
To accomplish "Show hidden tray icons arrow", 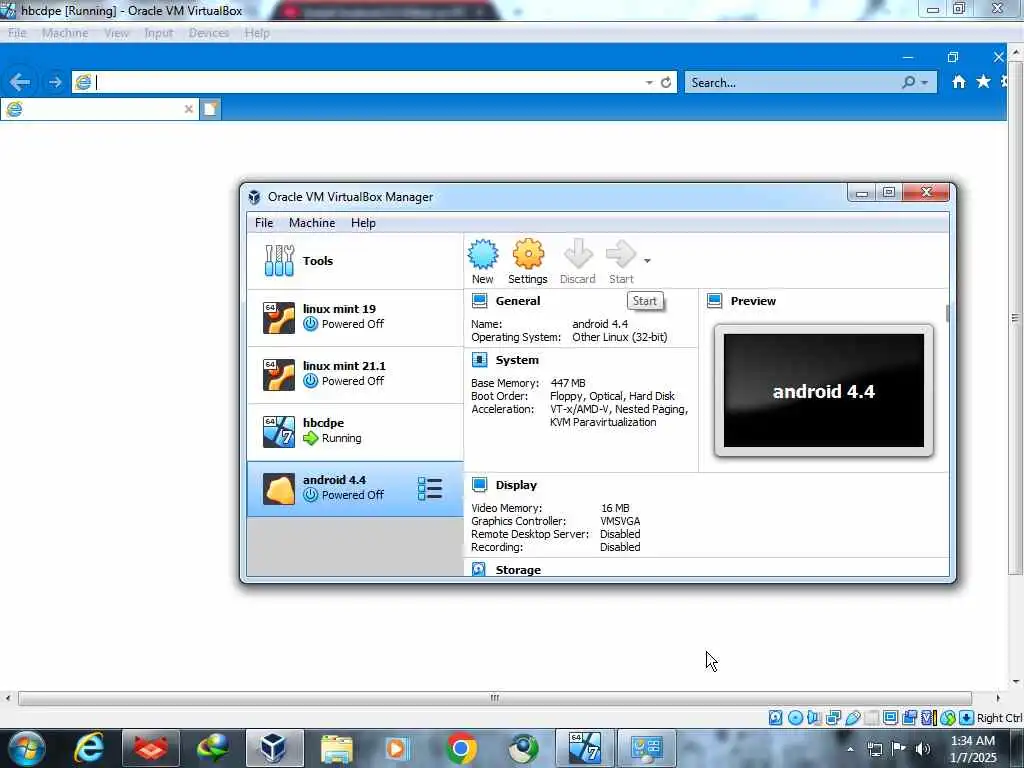I will tap(850, 749).
